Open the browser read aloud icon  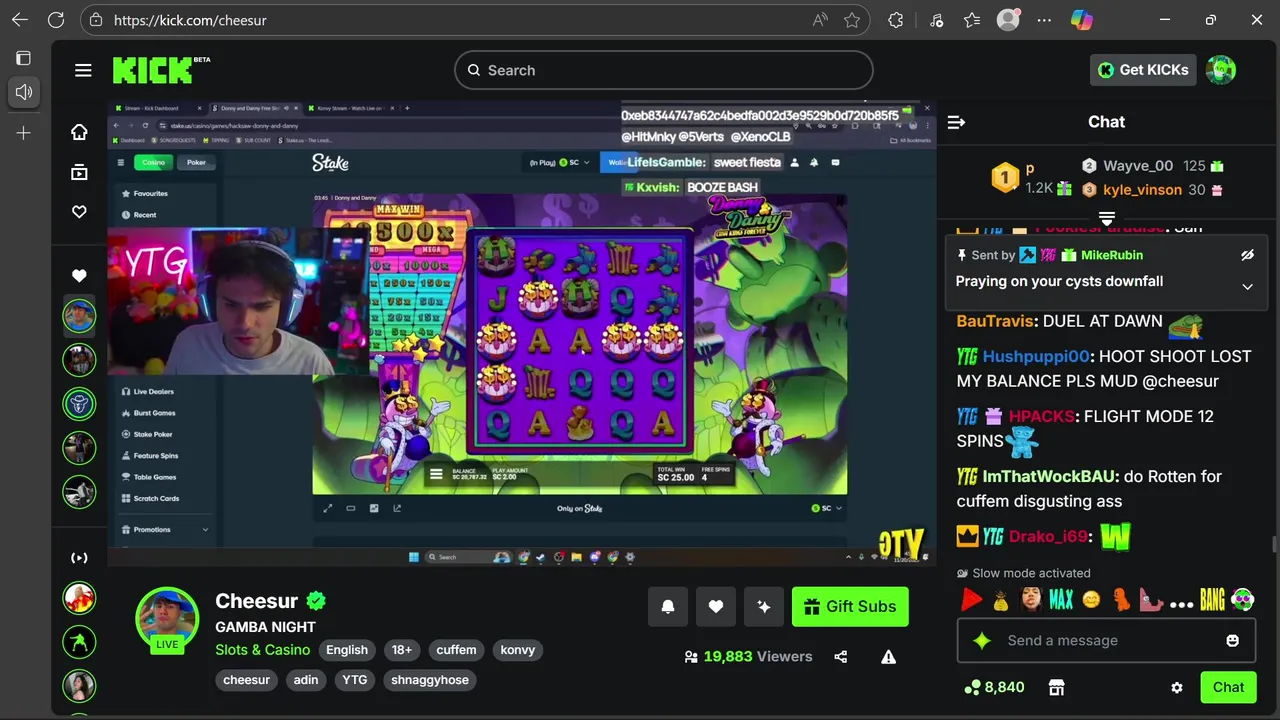(x=820, y=20)
